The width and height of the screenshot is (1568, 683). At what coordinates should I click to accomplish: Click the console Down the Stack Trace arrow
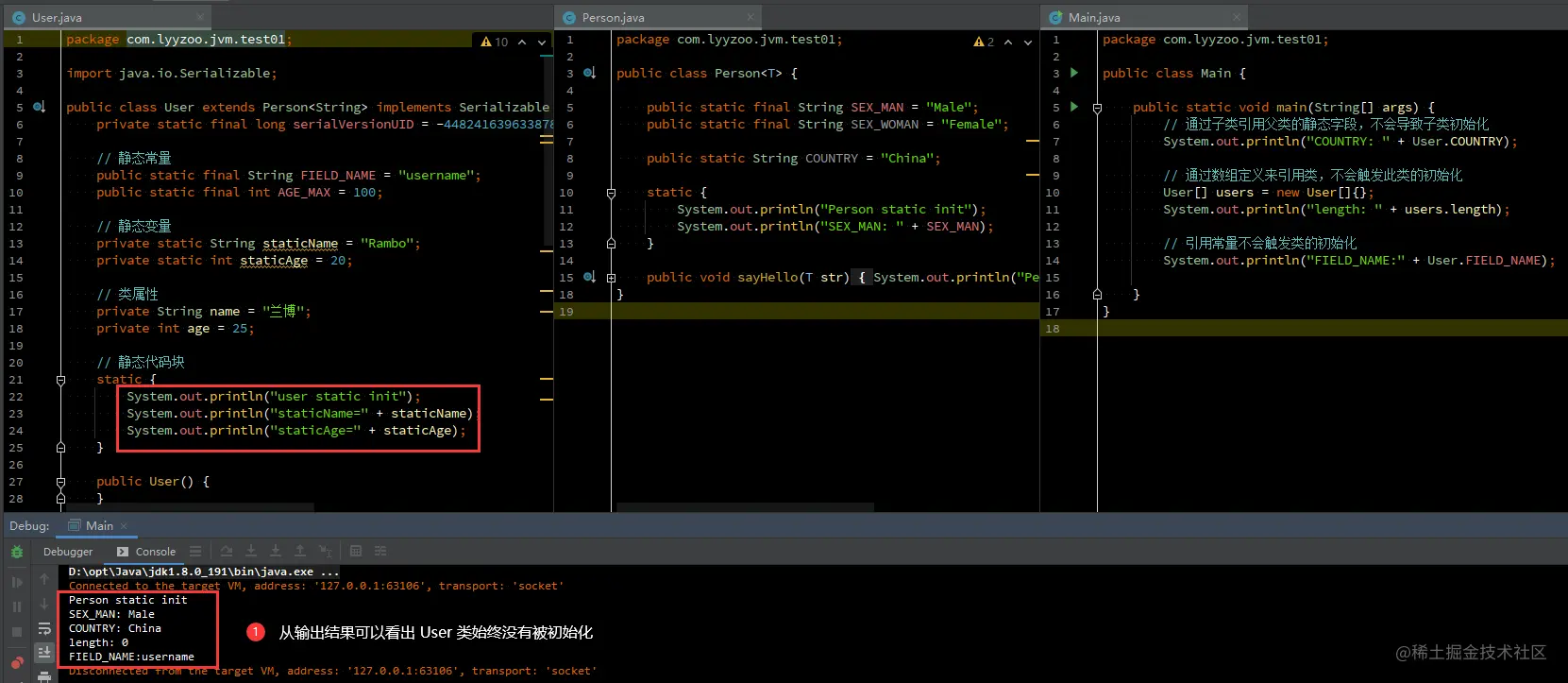(44, 603)
